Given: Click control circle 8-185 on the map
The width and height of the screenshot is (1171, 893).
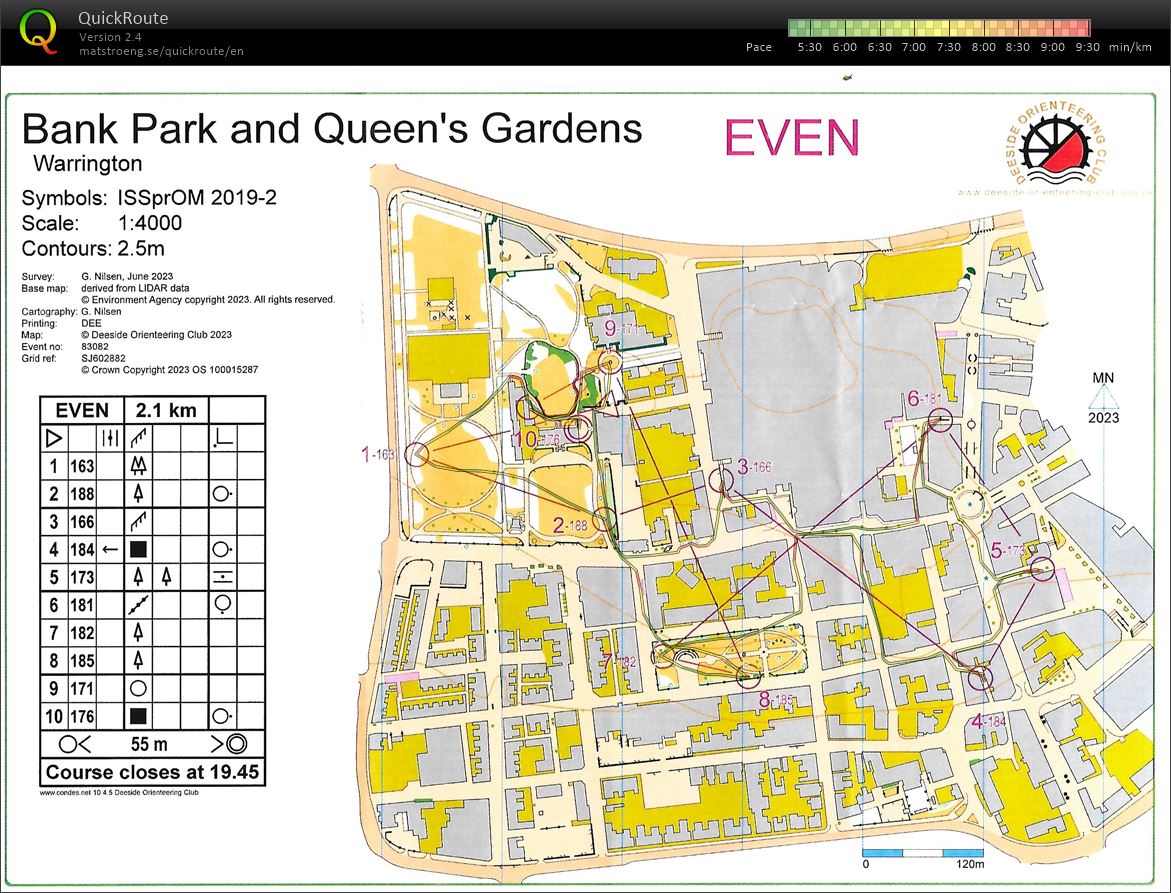Looking at the screenshot, I should click(x=748, y=676).
